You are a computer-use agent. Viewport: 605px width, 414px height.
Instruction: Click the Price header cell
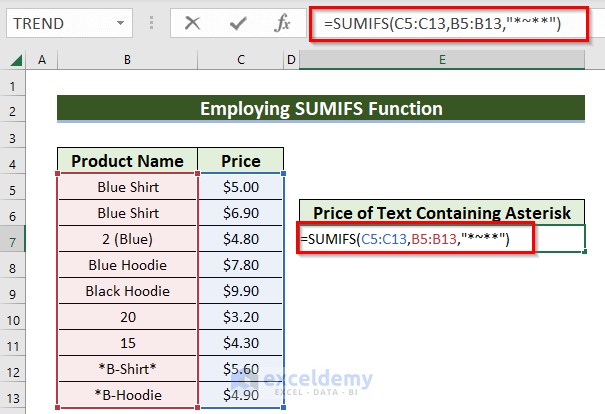[241, 160]
